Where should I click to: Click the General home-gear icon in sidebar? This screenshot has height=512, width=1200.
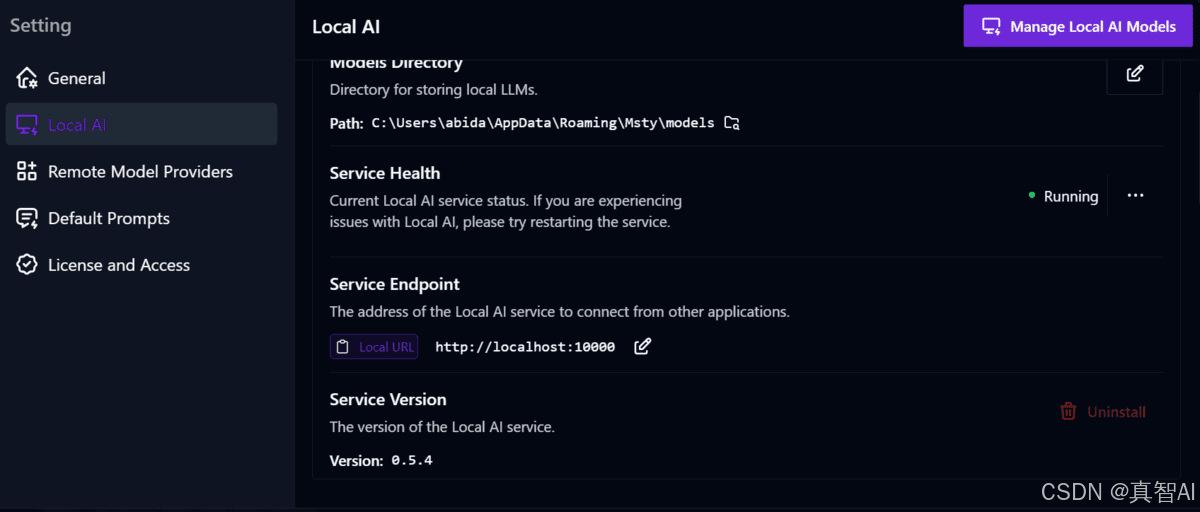(27, 78)
